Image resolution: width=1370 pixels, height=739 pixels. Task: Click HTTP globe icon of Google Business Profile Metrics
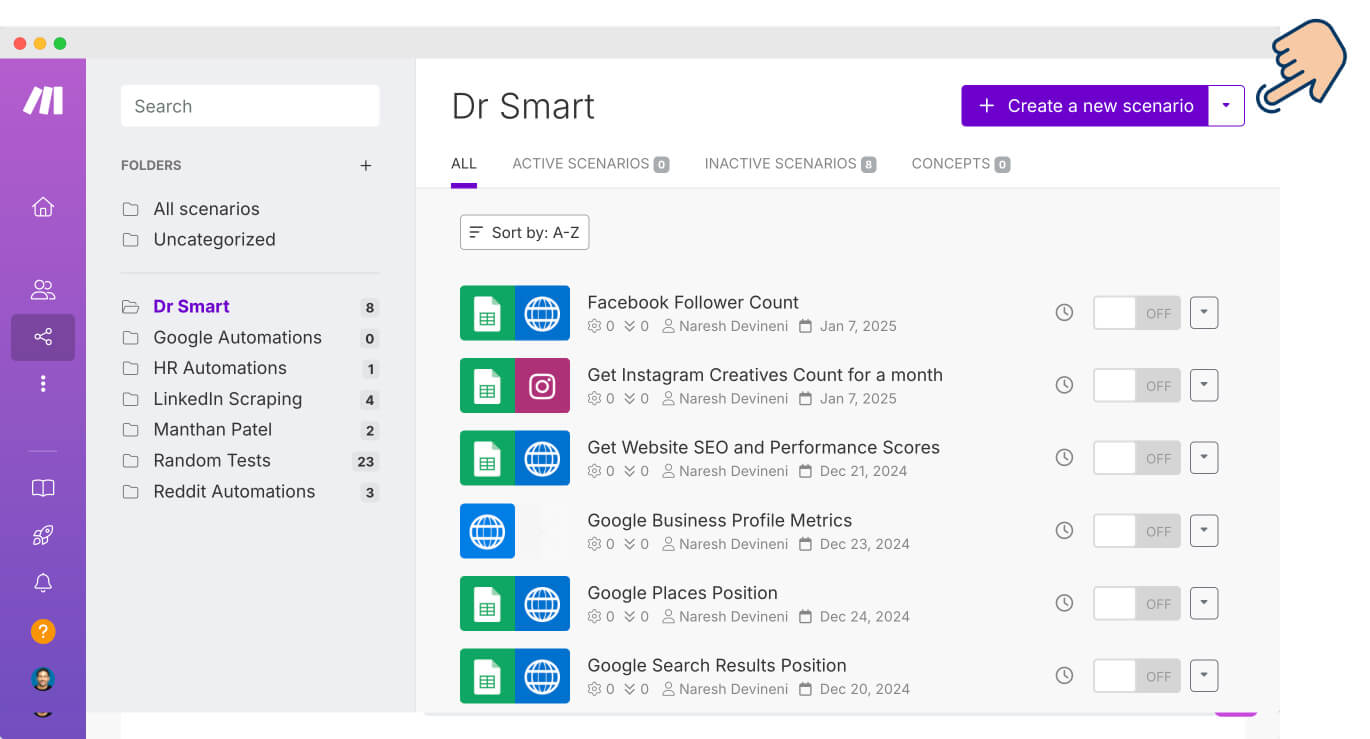click(487, 531)
